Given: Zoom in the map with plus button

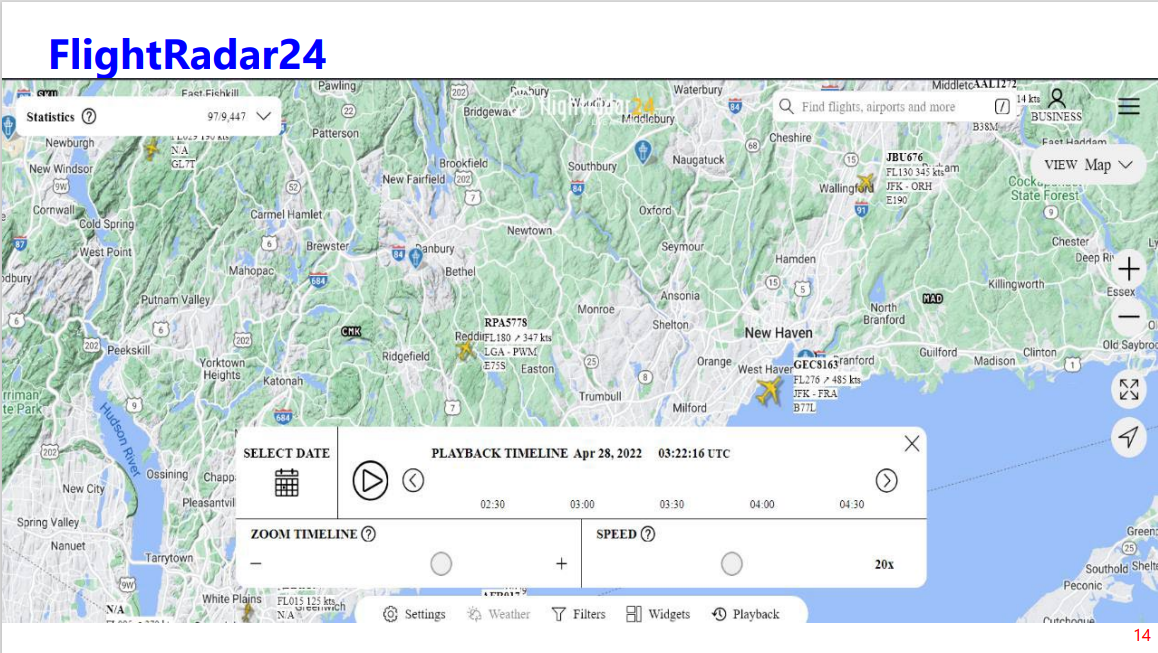Looking at the screenshot, I should click(1128, 269).
